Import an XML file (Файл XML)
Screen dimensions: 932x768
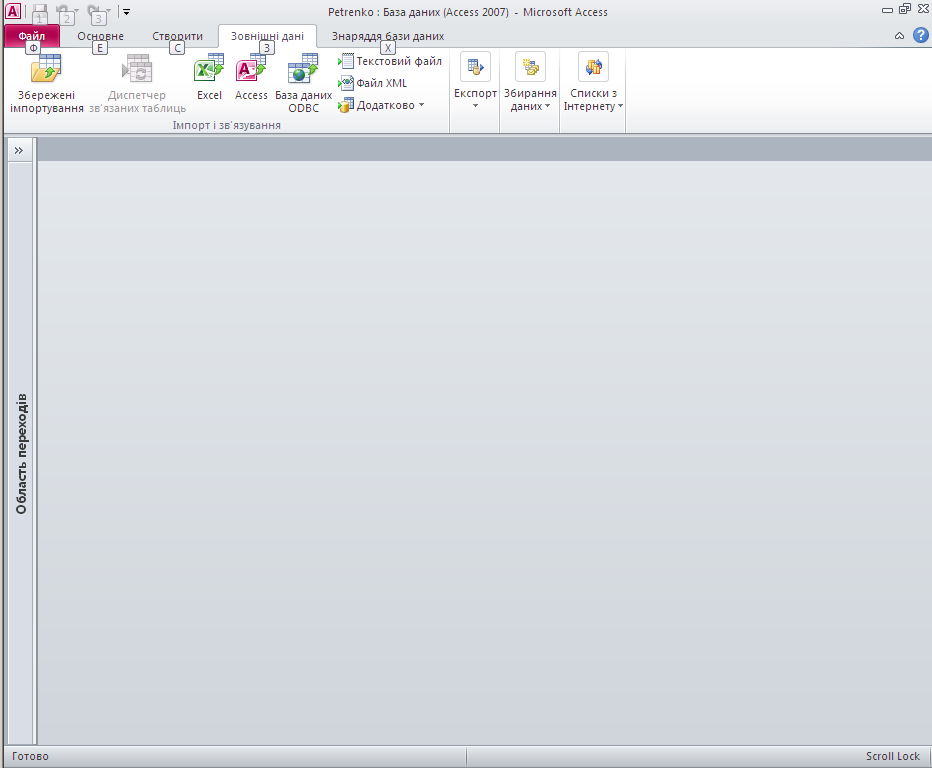pyautogui.click(x=373, y=83)
